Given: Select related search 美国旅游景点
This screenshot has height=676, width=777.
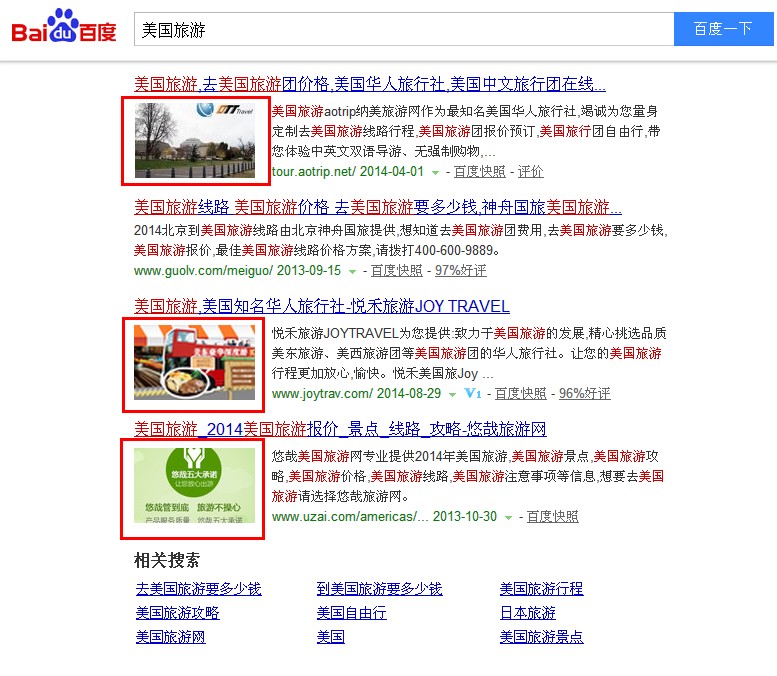Looking at the screenshot, I should click(542, 637).
